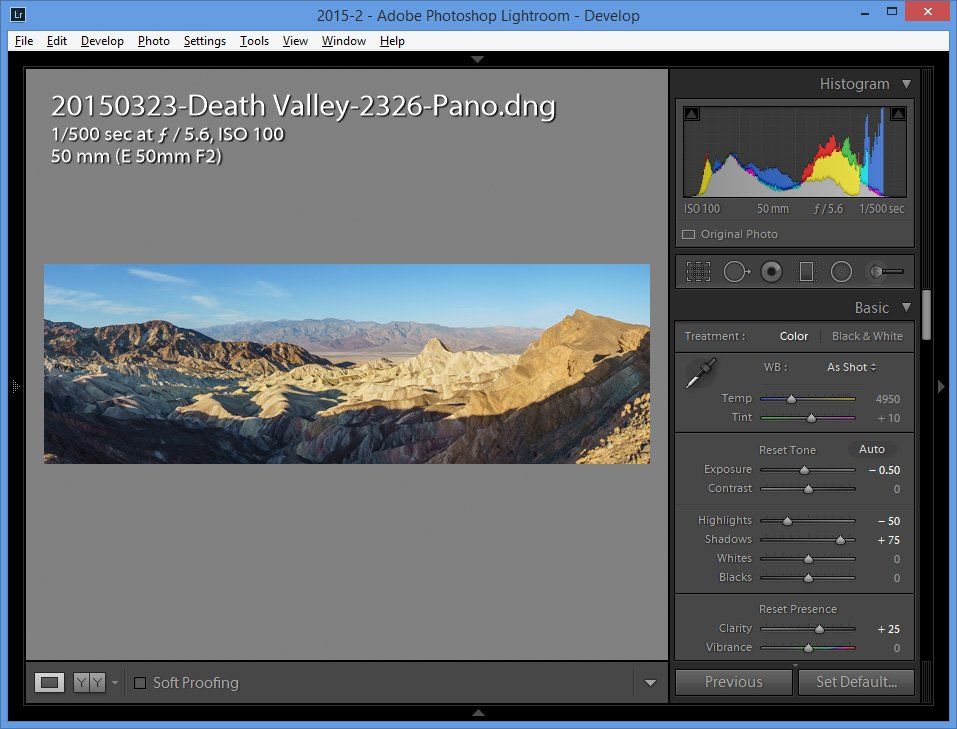This screenshot has width=957, height=729.
Task: Select the Crop Overlay tool
Action: 698,271
